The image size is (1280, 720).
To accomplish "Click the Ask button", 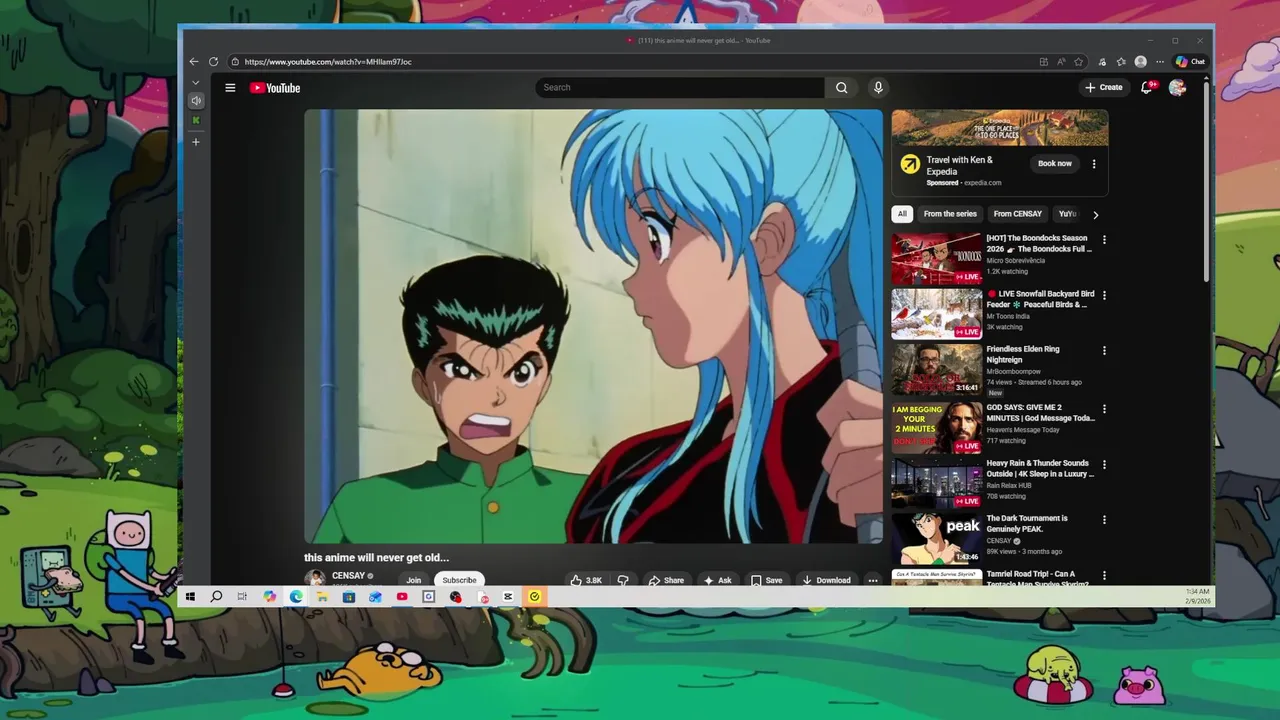I will click(718, 580).
